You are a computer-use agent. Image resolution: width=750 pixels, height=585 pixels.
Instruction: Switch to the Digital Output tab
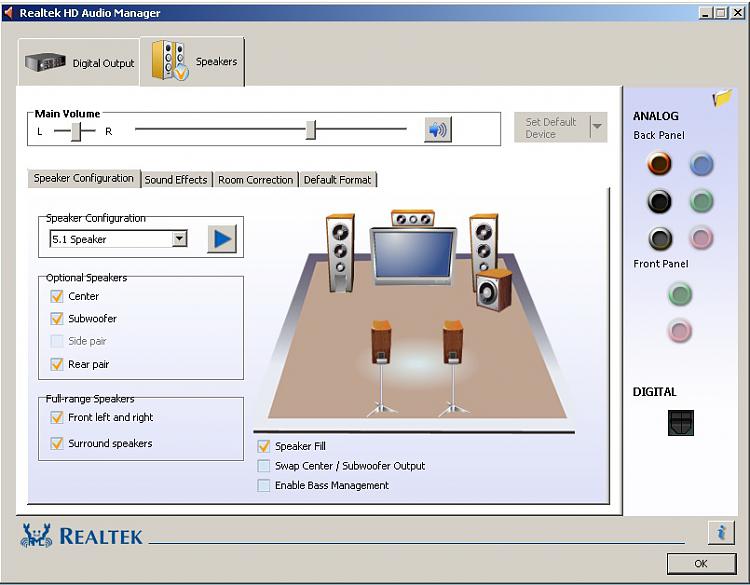[79, 62]
